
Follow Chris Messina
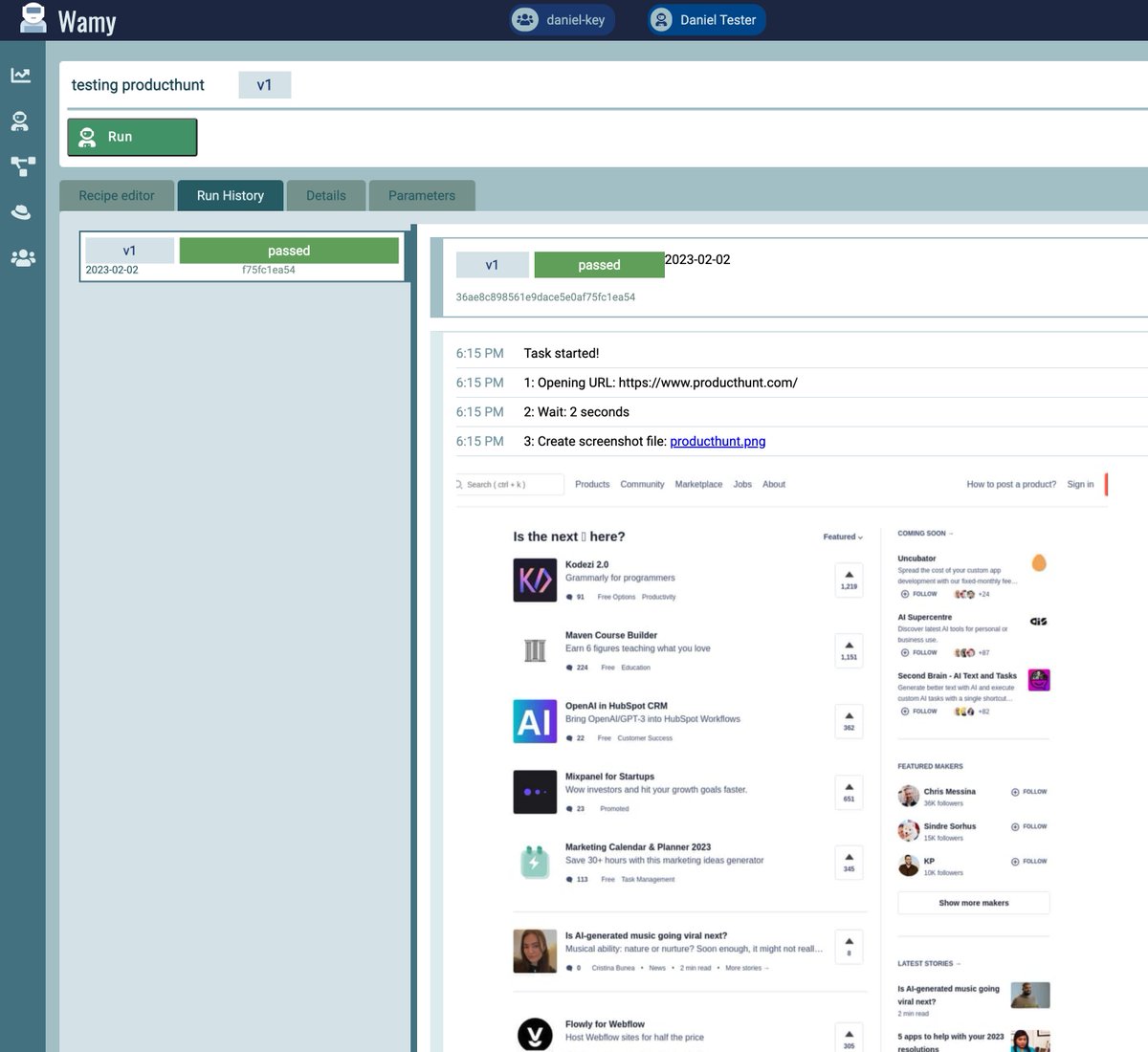(x=1029, y=792)
